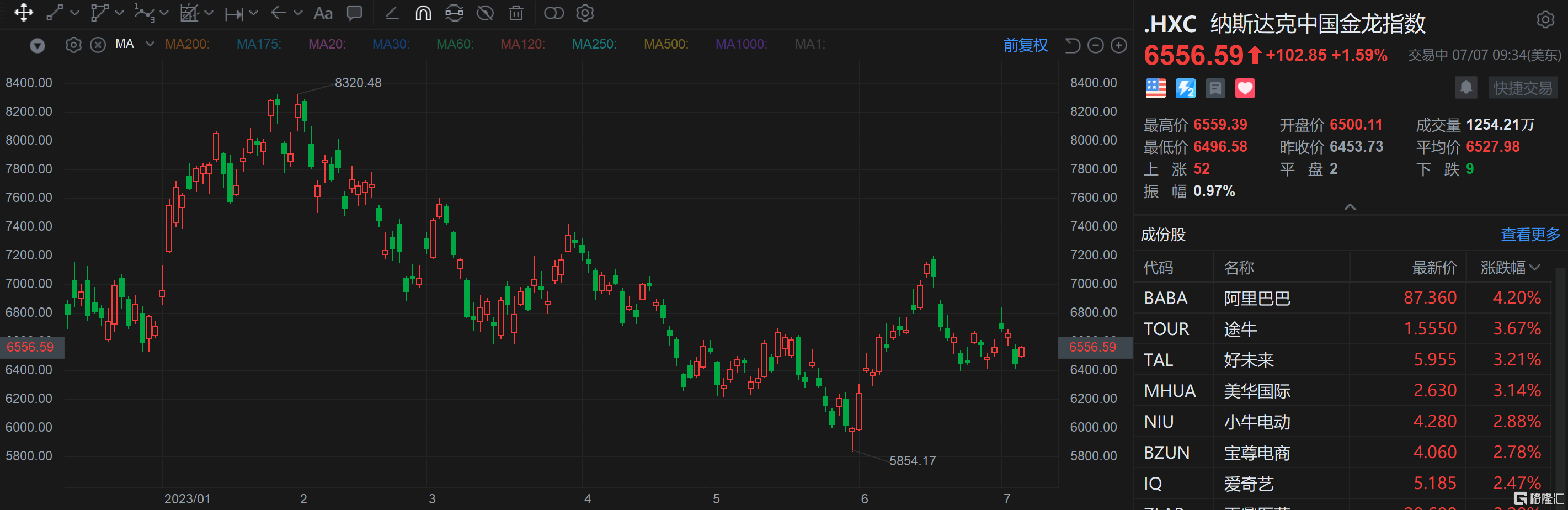This screenshot has width=1568, height=510.
Task: Click the MA250 legend label
Action: click(595, 44)
